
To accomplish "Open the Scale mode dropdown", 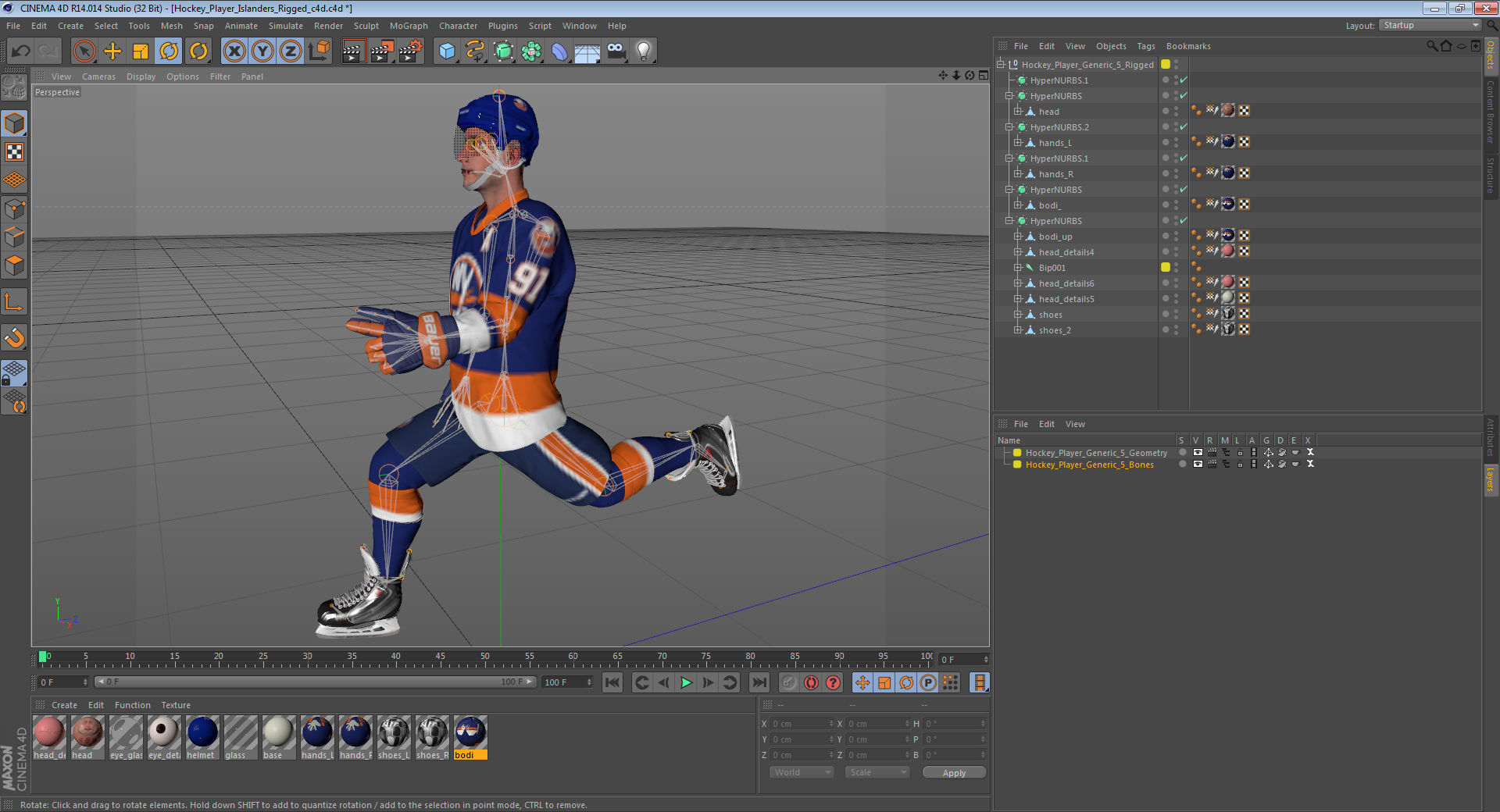I will 877,772.
